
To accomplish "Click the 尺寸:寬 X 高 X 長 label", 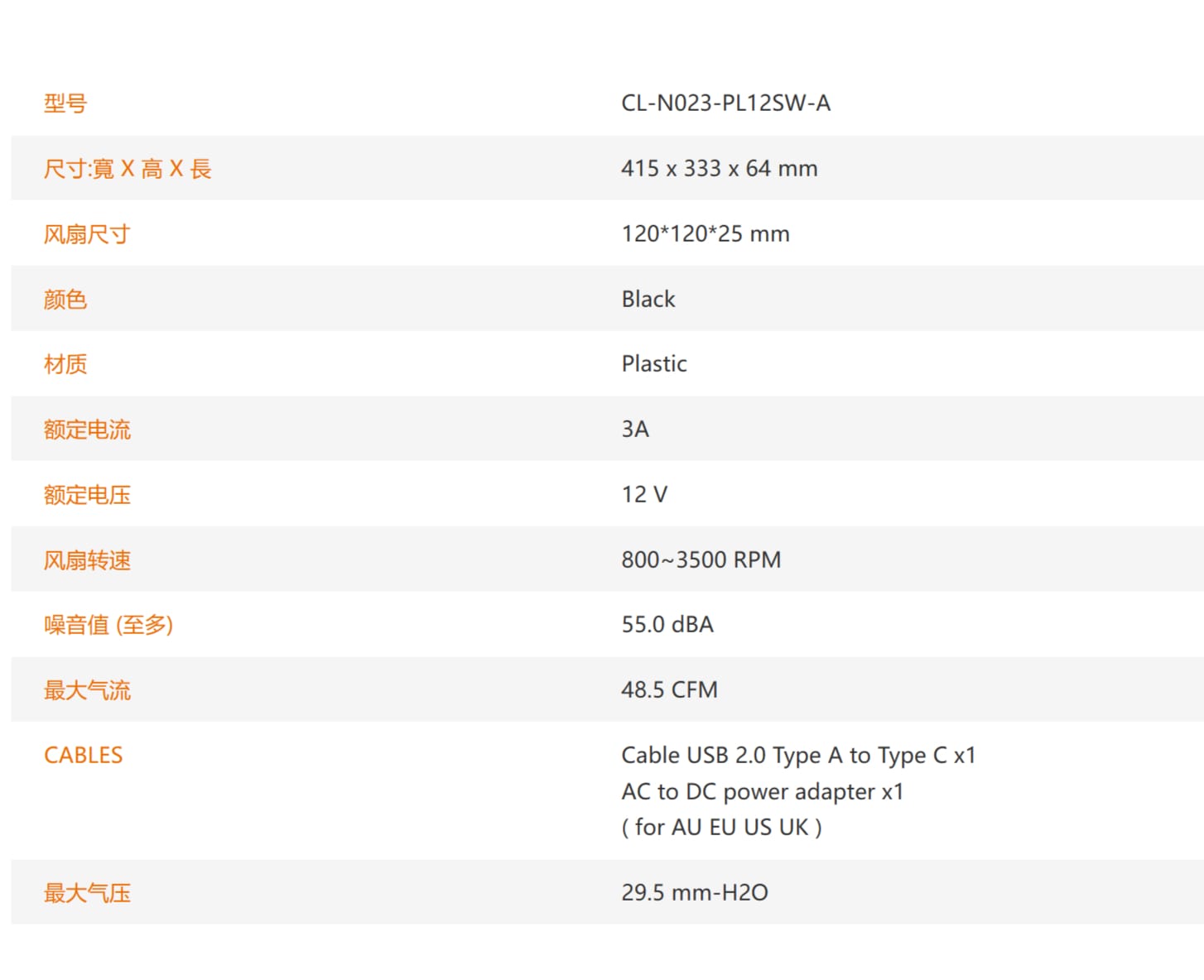I will [128, 169].
